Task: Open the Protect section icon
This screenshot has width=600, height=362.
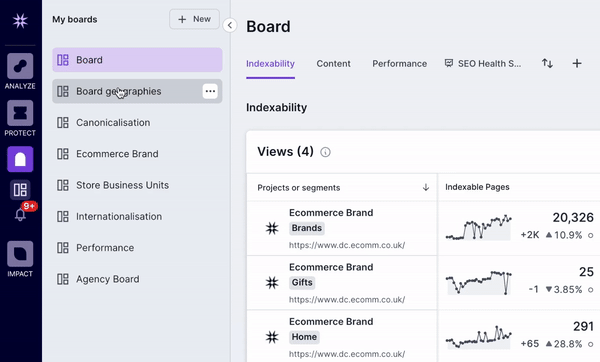Action: 20,113
